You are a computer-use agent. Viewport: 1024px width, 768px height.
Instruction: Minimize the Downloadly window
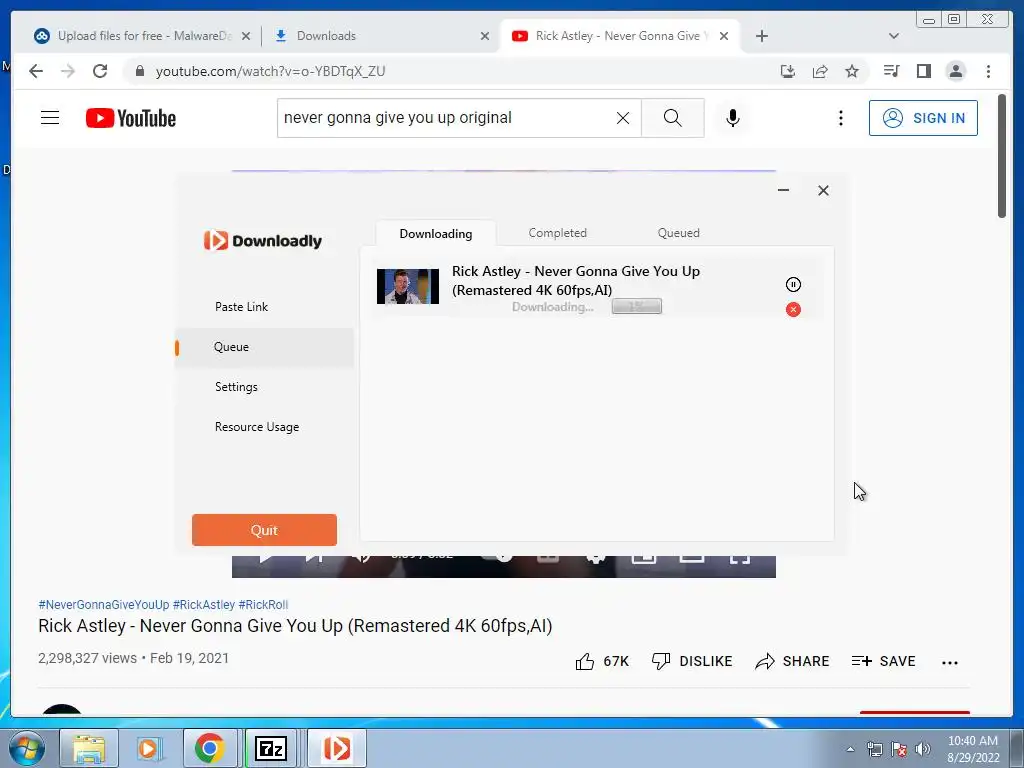coord(783,190)
